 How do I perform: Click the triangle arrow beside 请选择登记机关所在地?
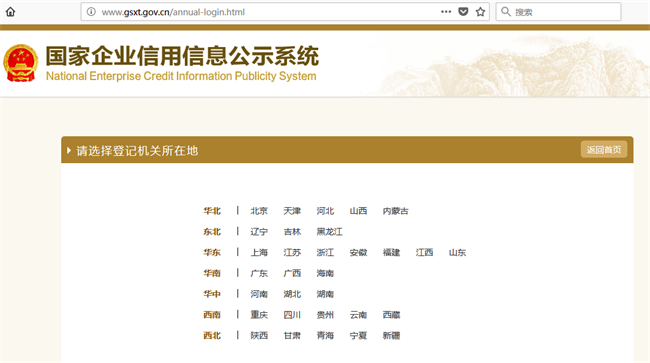click(x=69, y=150)
